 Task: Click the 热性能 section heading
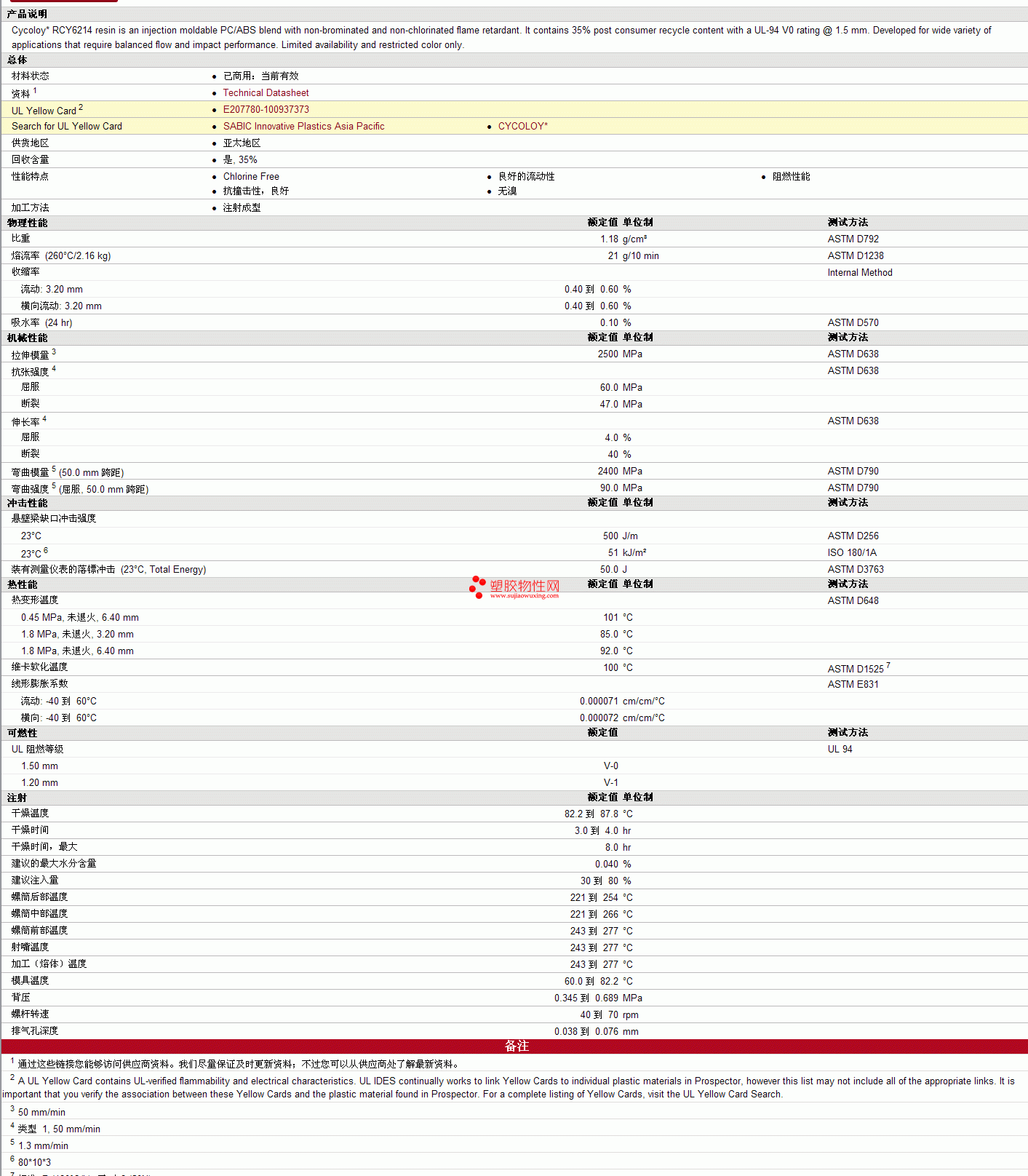point(22,584)
